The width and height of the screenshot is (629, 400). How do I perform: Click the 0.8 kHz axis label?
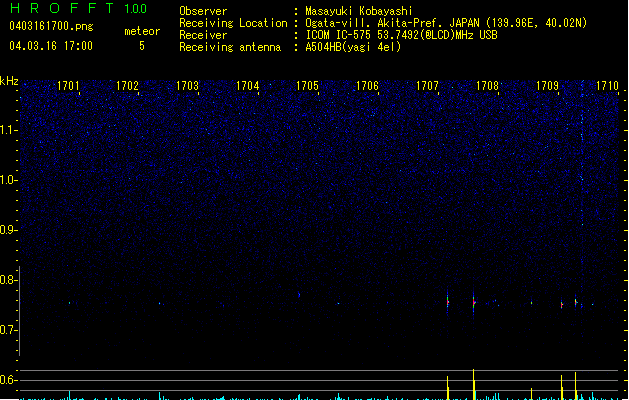(x=8, y=280)
